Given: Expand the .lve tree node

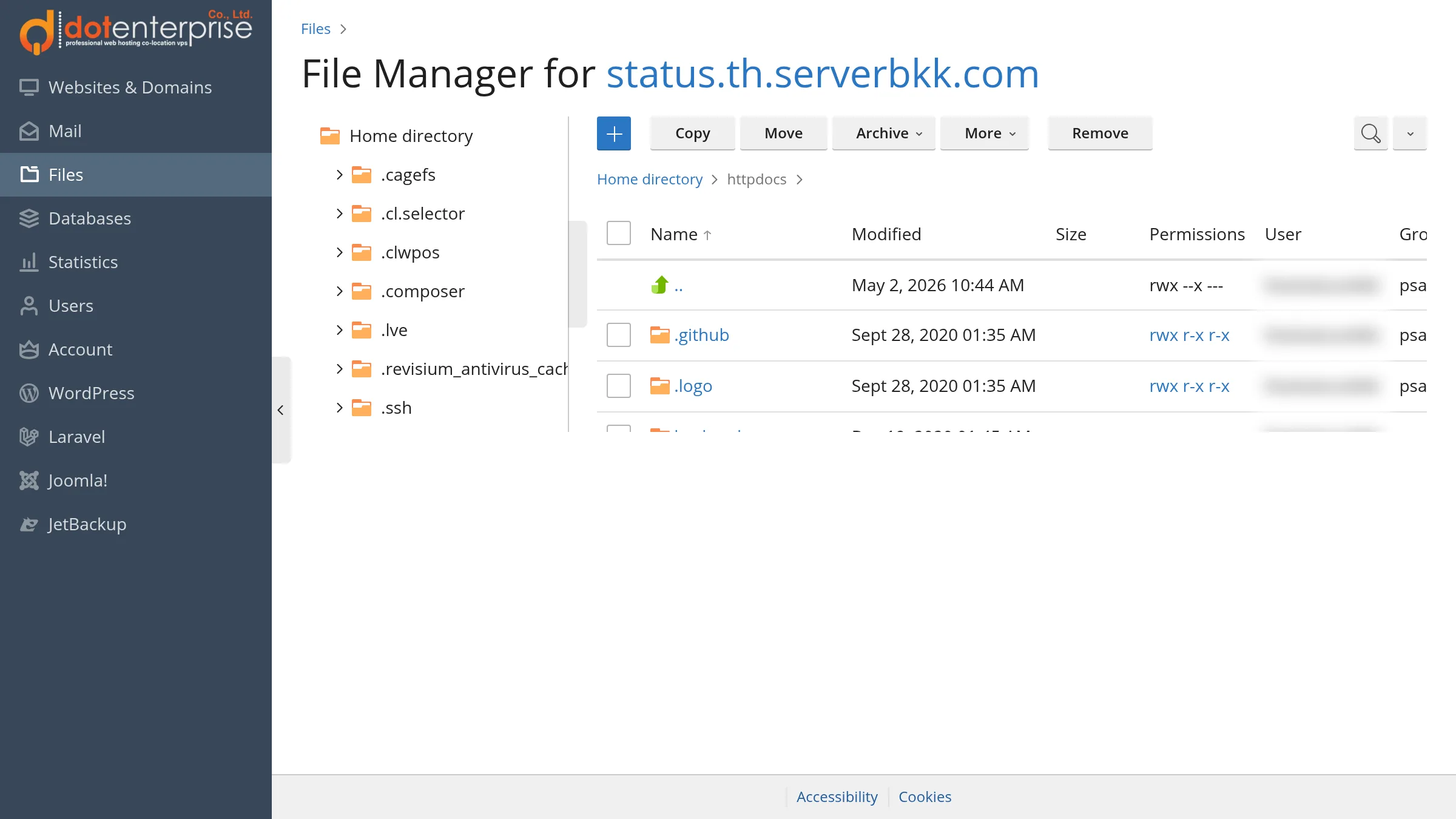Looking at the screenshot, I should point(339,330).
